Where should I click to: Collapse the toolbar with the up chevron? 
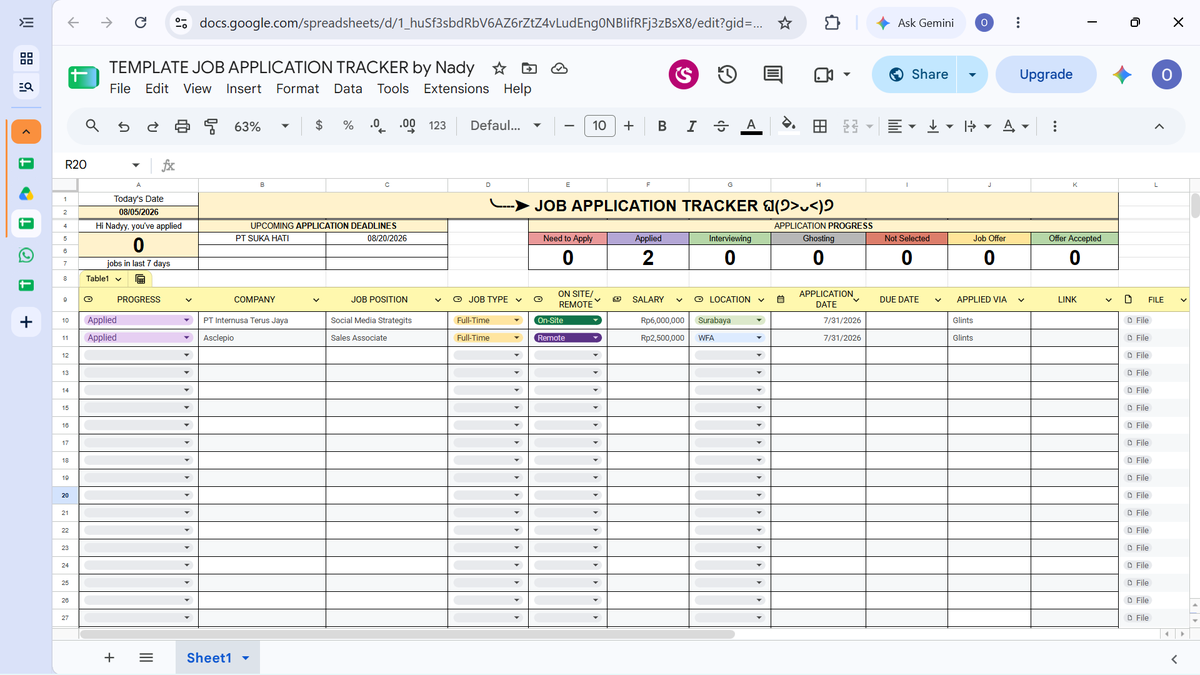[1159, 126]
